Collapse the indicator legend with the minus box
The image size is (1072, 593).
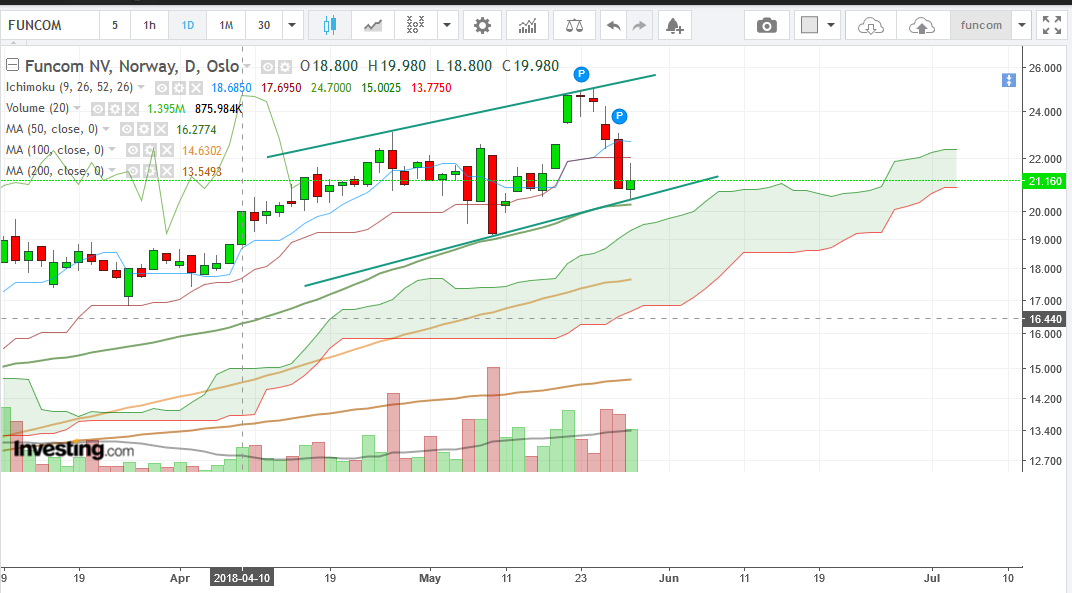click(12, 65)
